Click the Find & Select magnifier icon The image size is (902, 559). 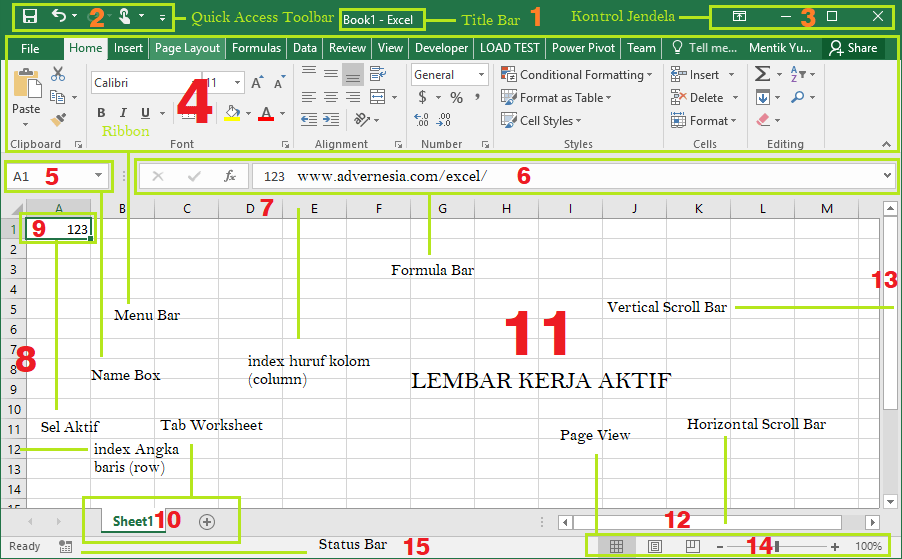click(x=798, y=97)
